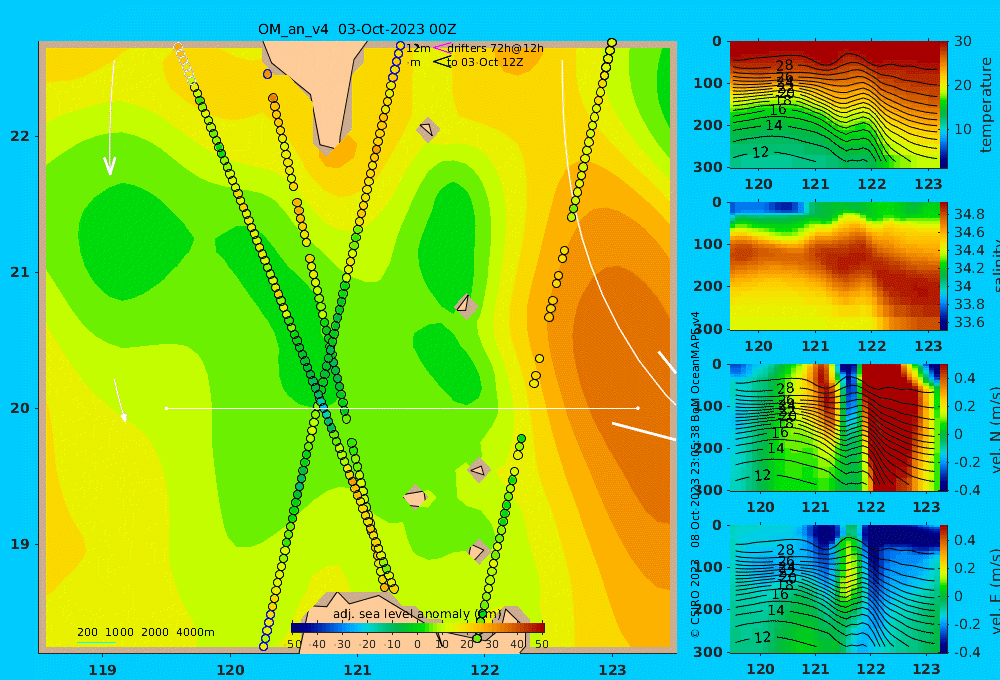Click the small island near 20.8N 121.8E

click(x=466, y=305)
